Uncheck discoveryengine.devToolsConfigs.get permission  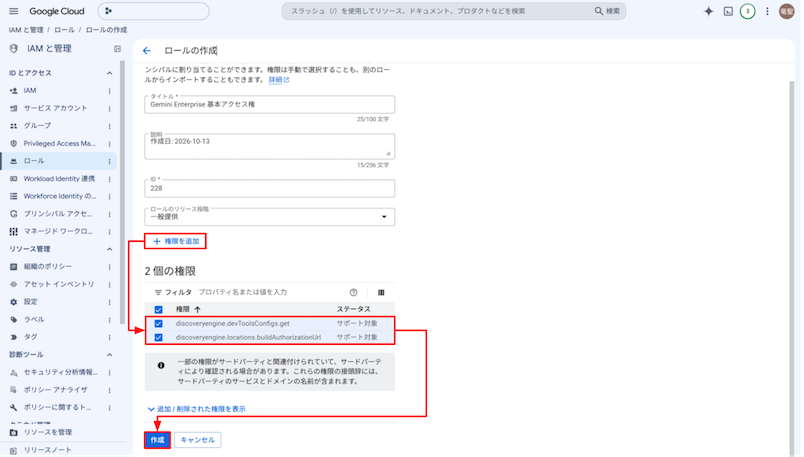coord(158,324)
